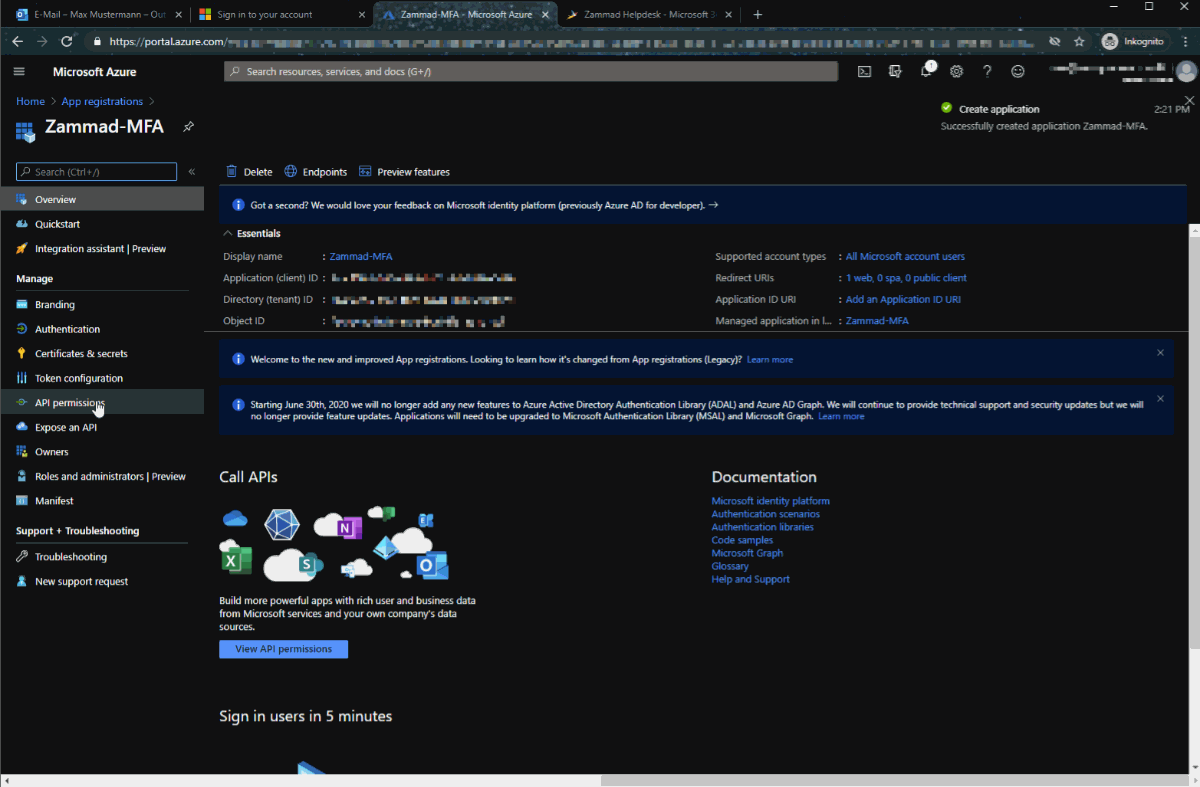Open Microsoft identity platform documentation
The image size is (1200, 787).
coord(770,501)
